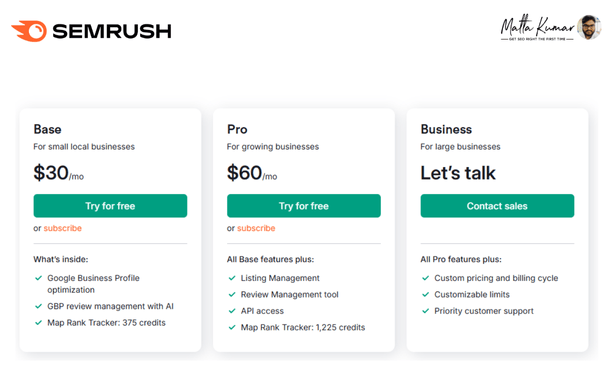
Task: Click the Matta Kumar profile photo
Action: [589, 27]
